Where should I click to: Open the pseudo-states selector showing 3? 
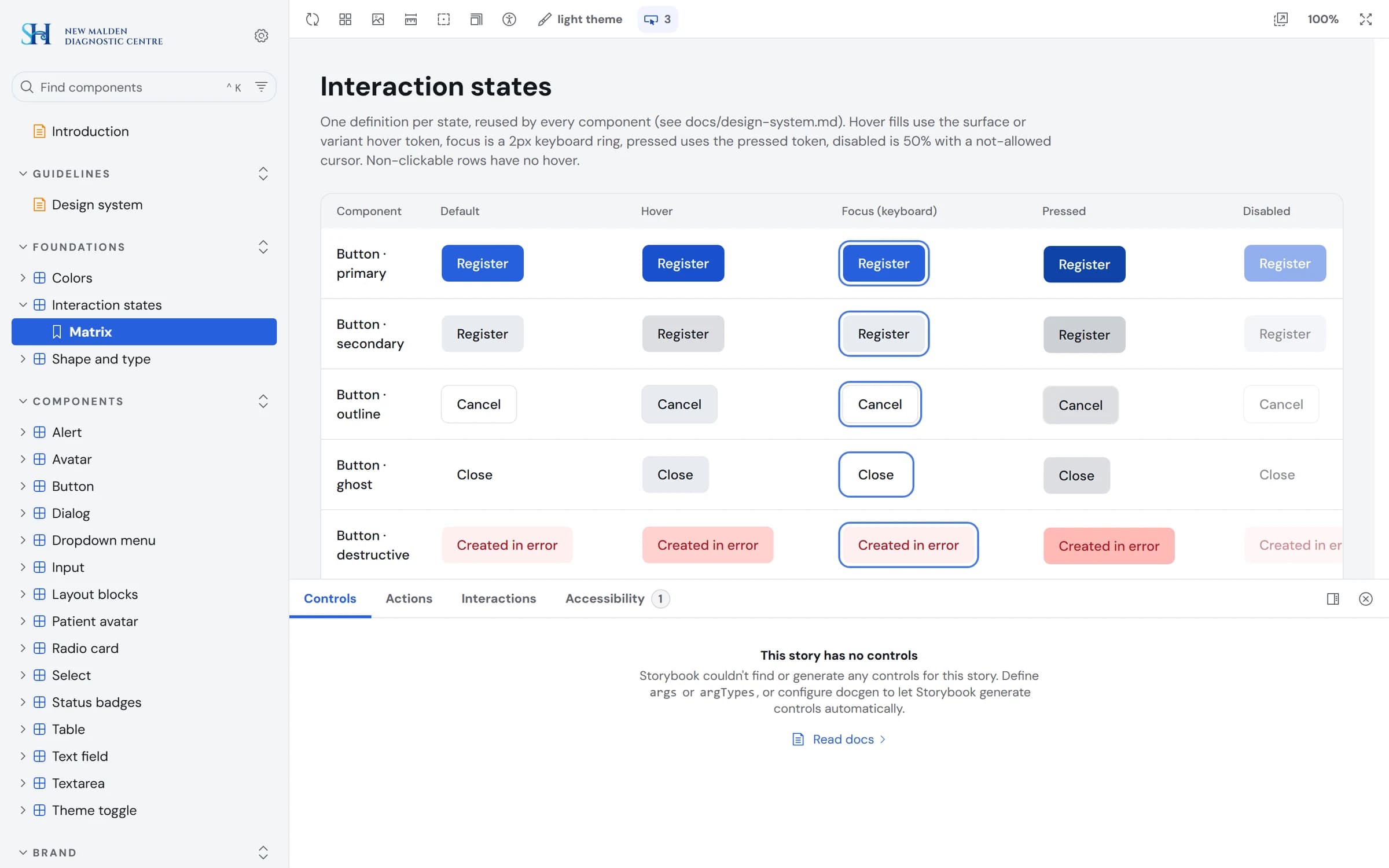[x=657, y=19]
